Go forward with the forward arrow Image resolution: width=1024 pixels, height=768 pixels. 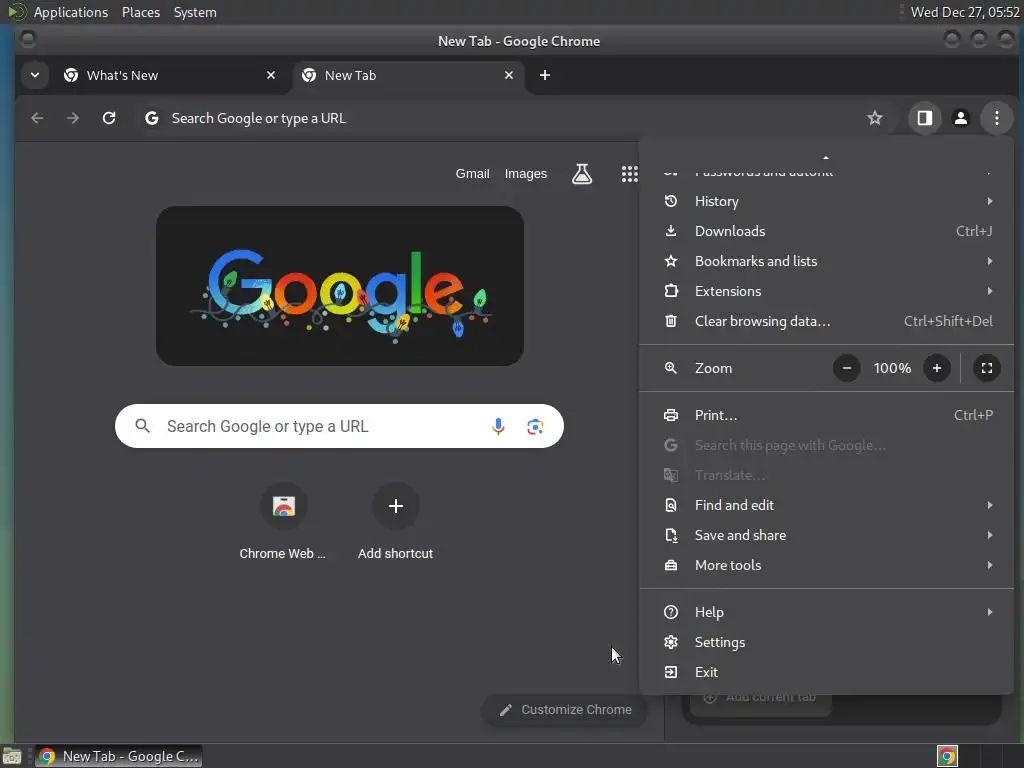click(73, 118)
